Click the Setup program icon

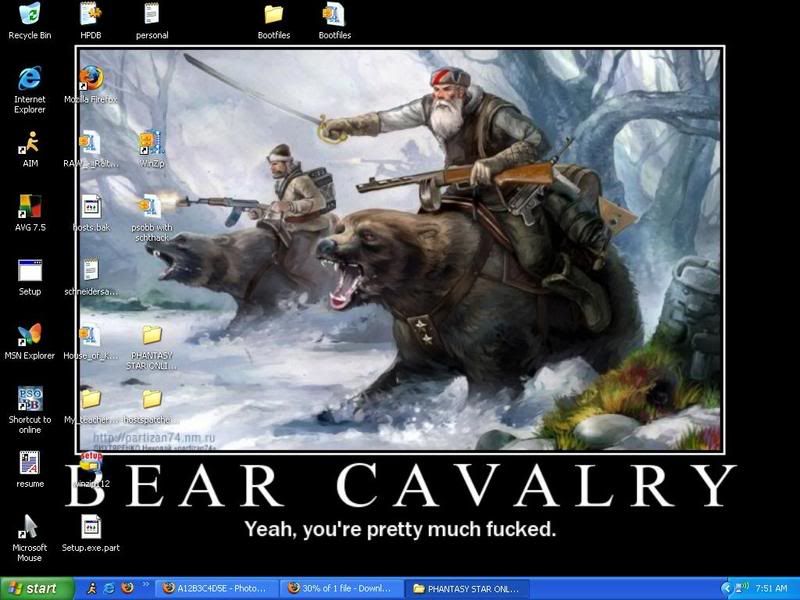pyautogui.click(x=30, y=270)
